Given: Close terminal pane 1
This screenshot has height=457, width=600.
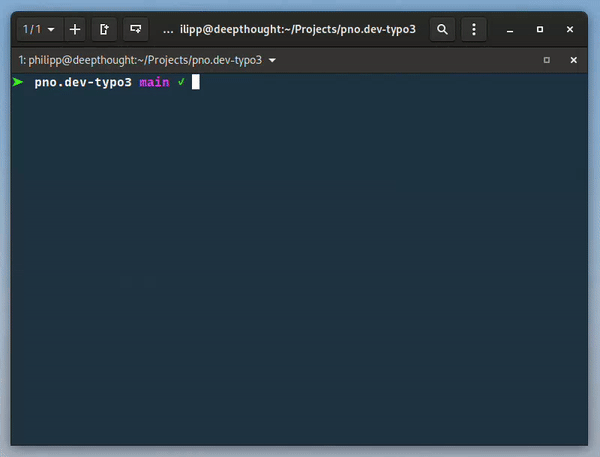Looking at the screenshot, I should click(573, 60).
